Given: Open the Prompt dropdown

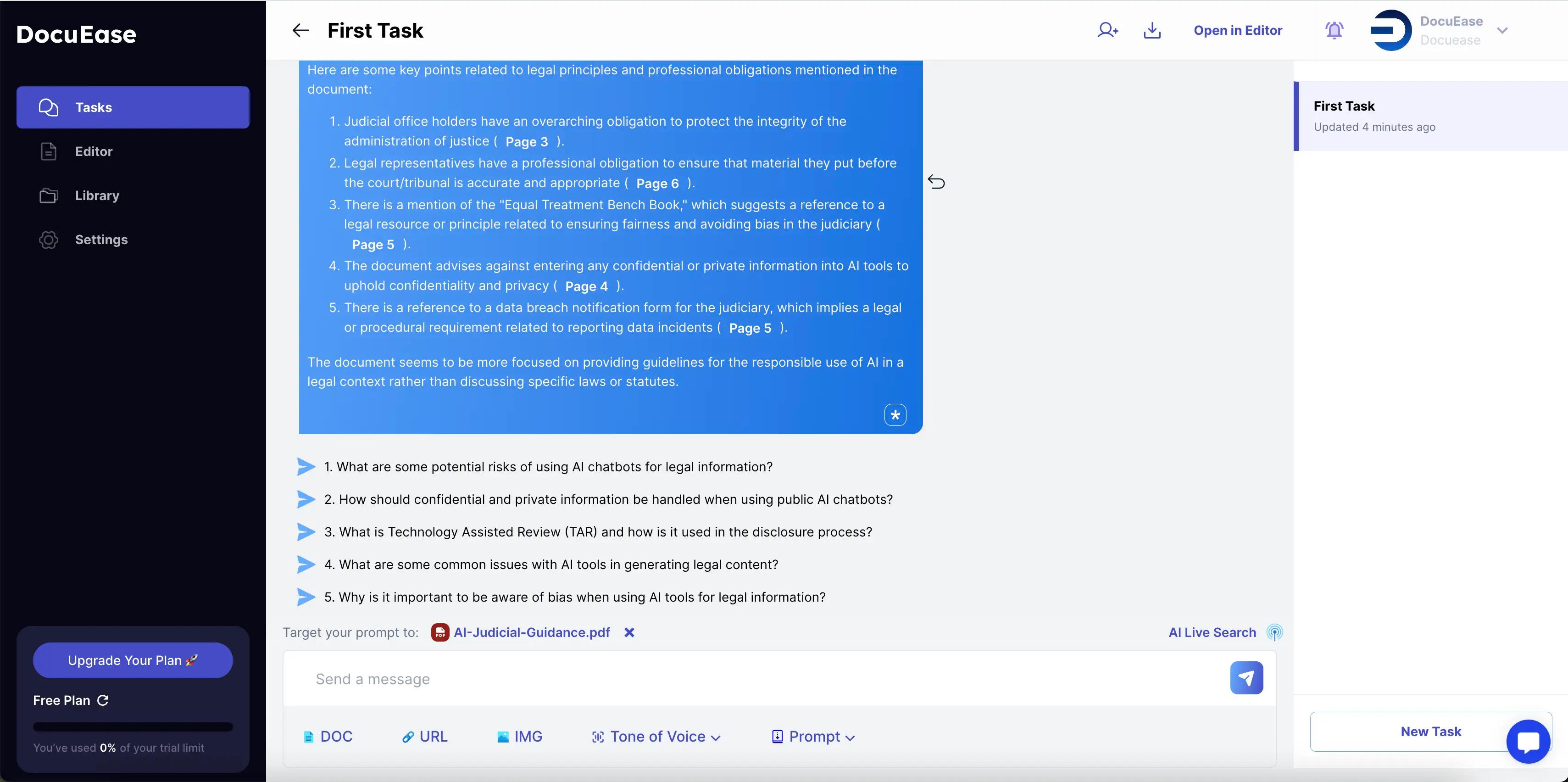Looking at the screenshot, I should point(813,736).
